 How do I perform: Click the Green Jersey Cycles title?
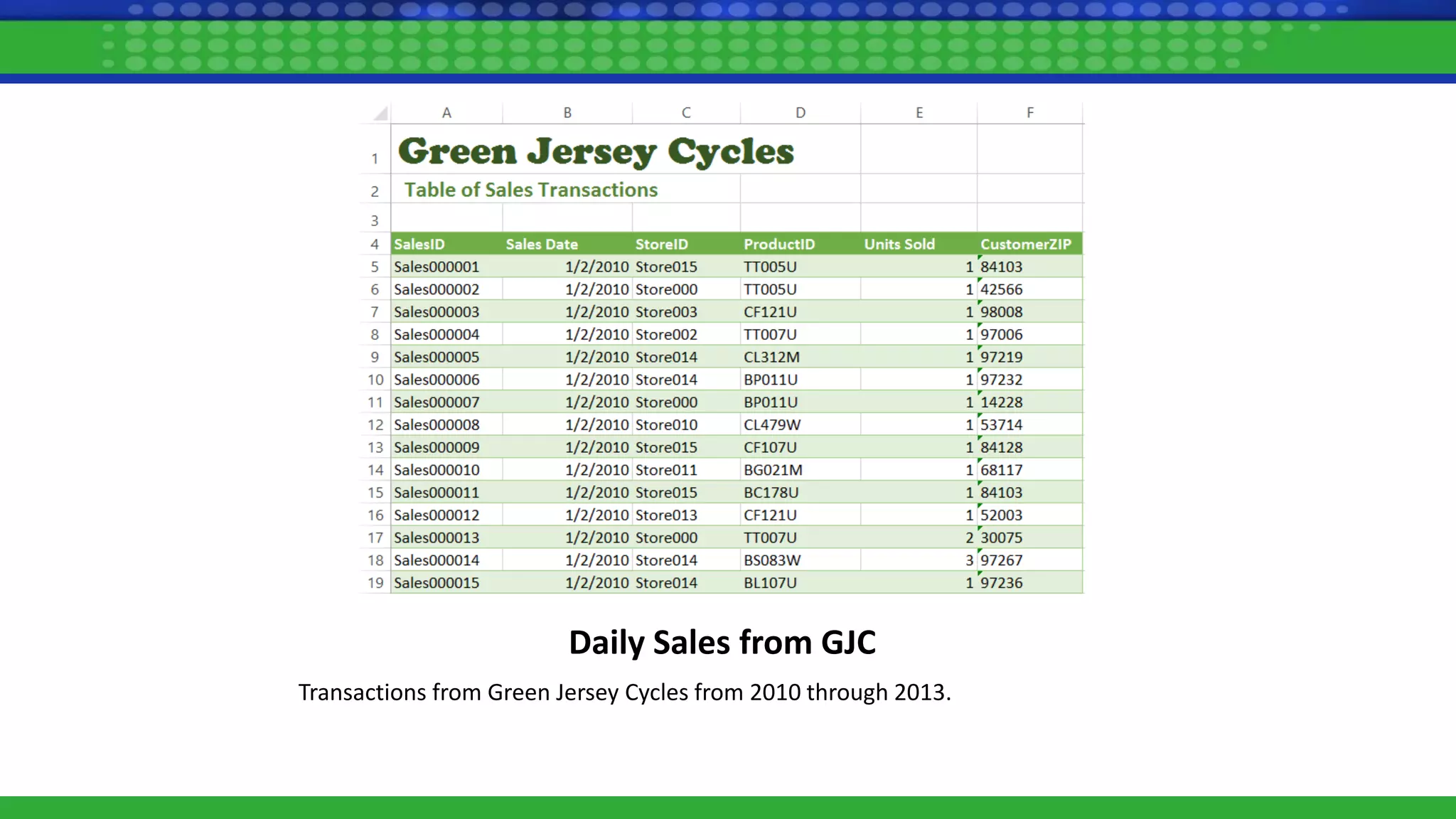596,151
